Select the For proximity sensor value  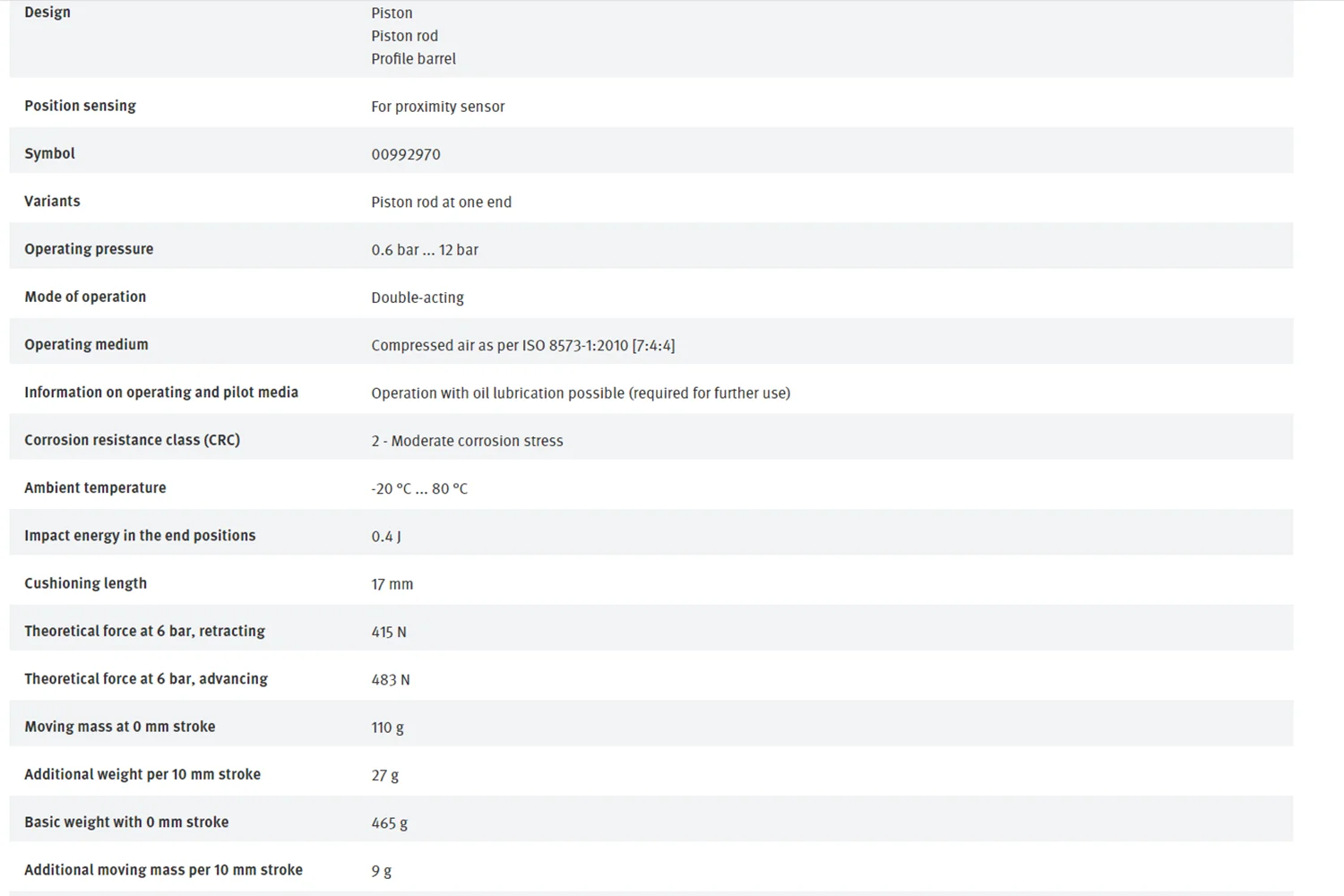pos(437,107)
